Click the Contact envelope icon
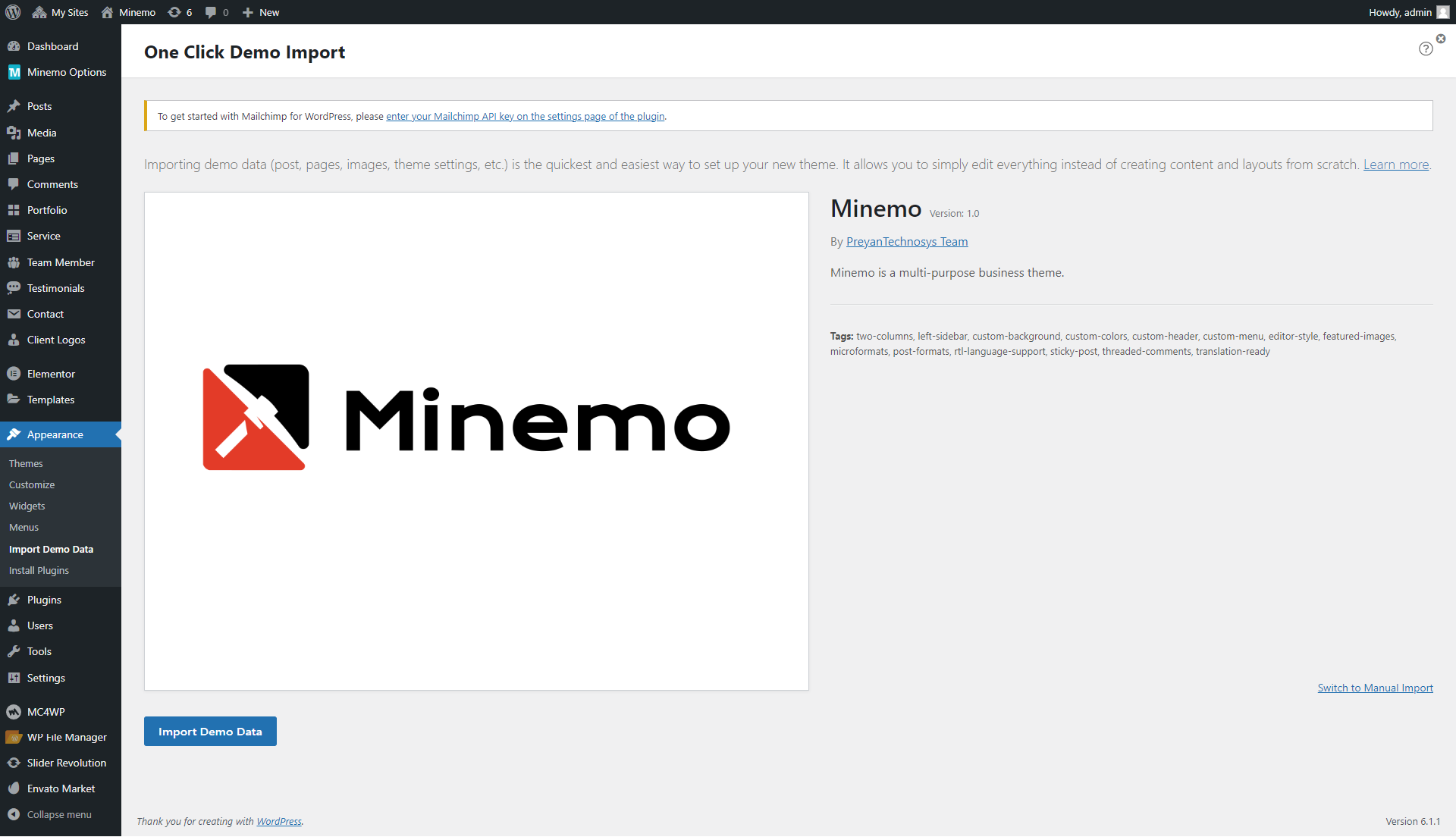Viewport: 1456px width, 837px height. [14, 314]
